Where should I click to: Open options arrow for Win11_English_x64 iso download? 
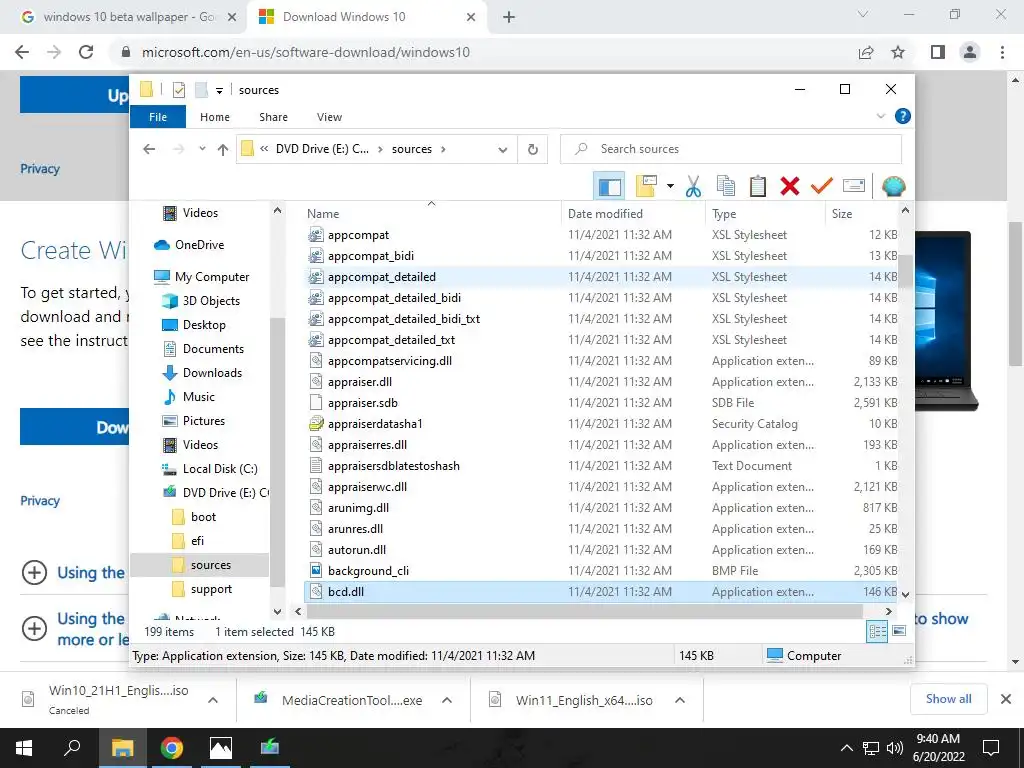coord(680,700)
